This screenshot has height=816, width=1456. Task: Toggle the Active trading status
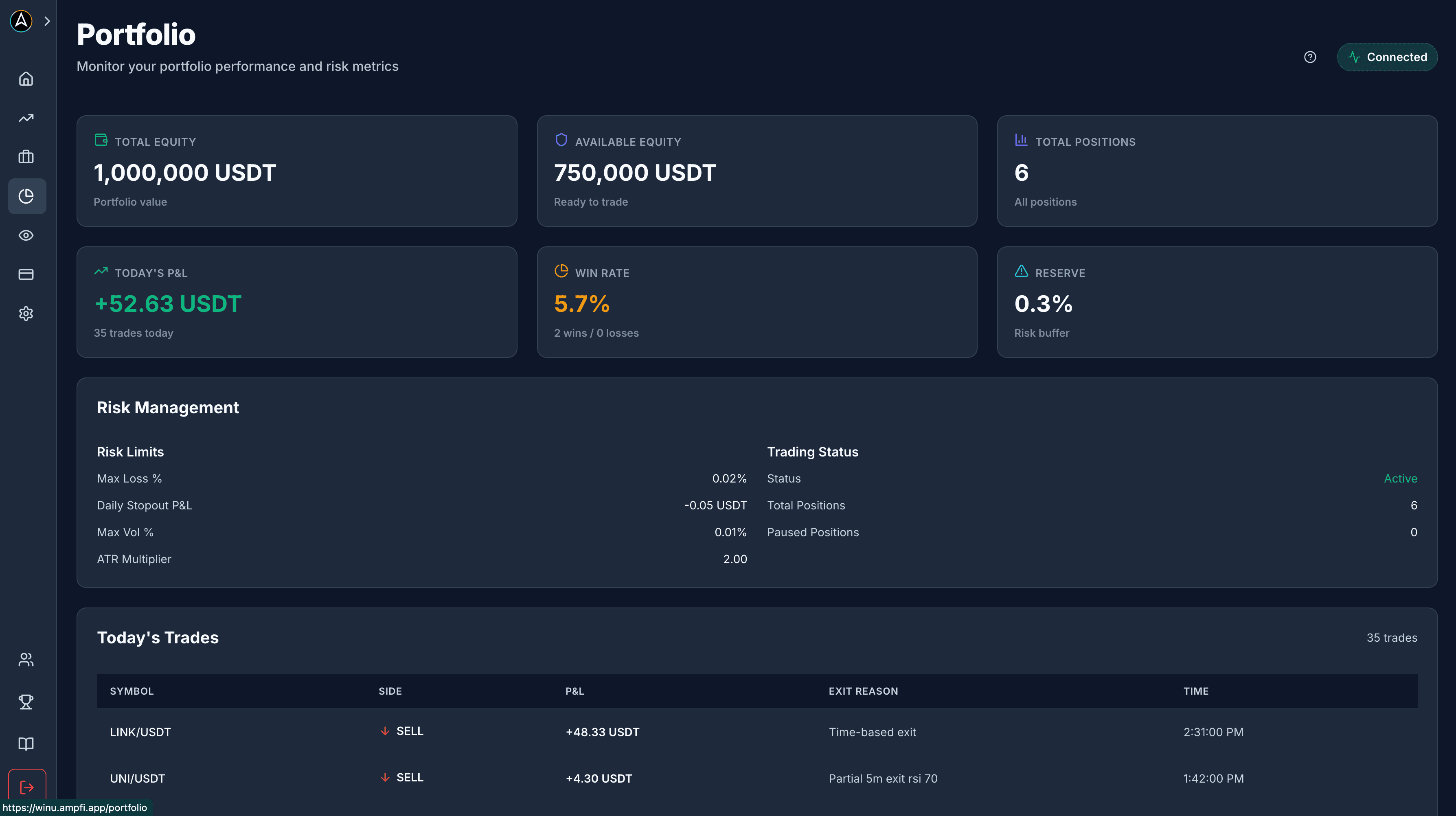click(1400, 478)
